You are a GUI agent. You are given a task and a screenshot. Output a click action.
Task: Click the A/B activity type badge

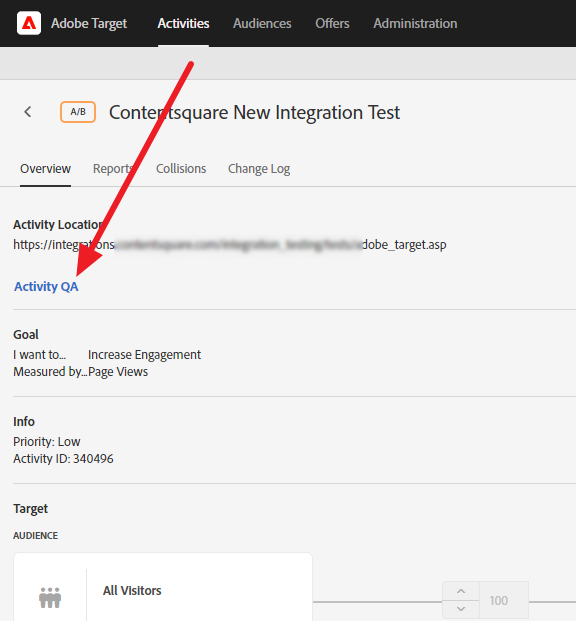point(78,112)
